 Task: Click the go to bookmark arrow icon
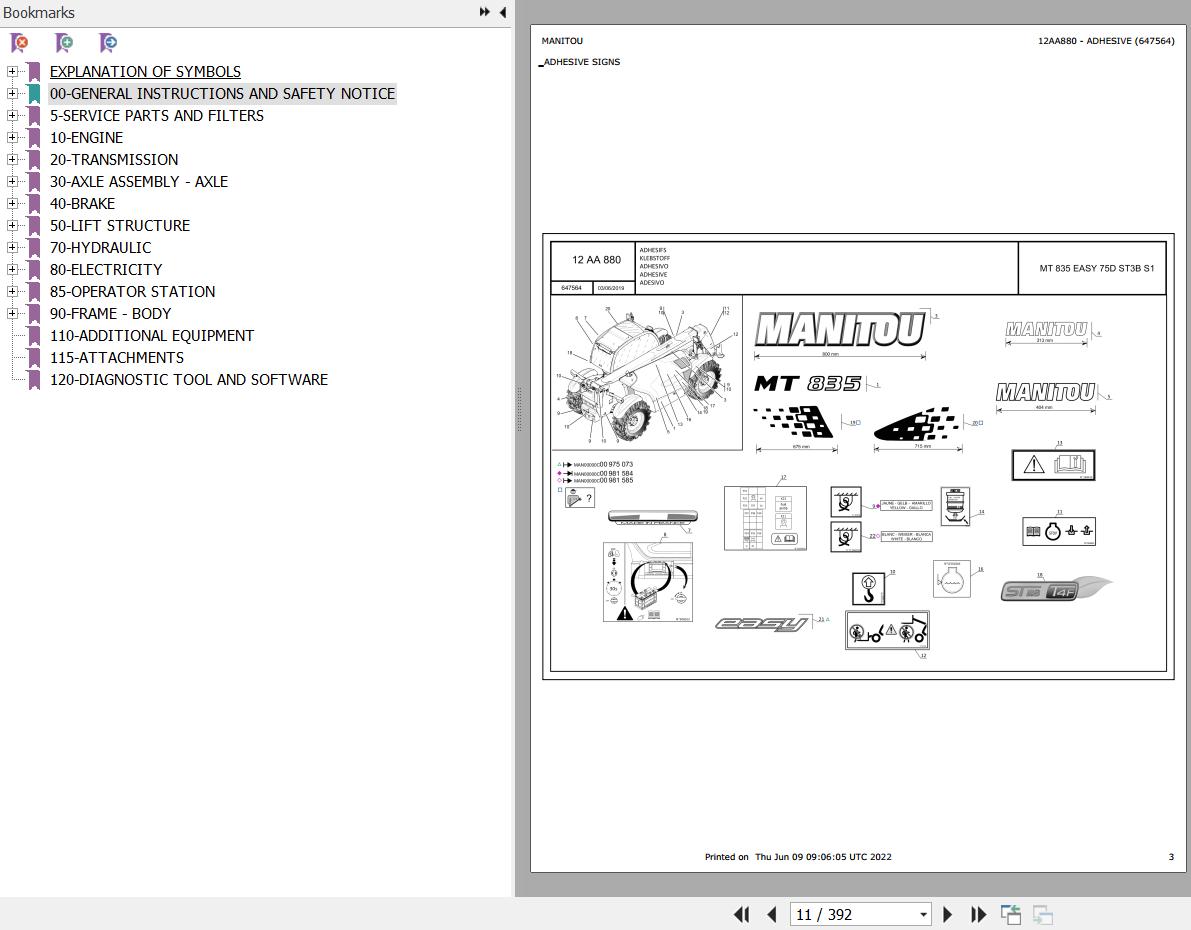(109, 43)
